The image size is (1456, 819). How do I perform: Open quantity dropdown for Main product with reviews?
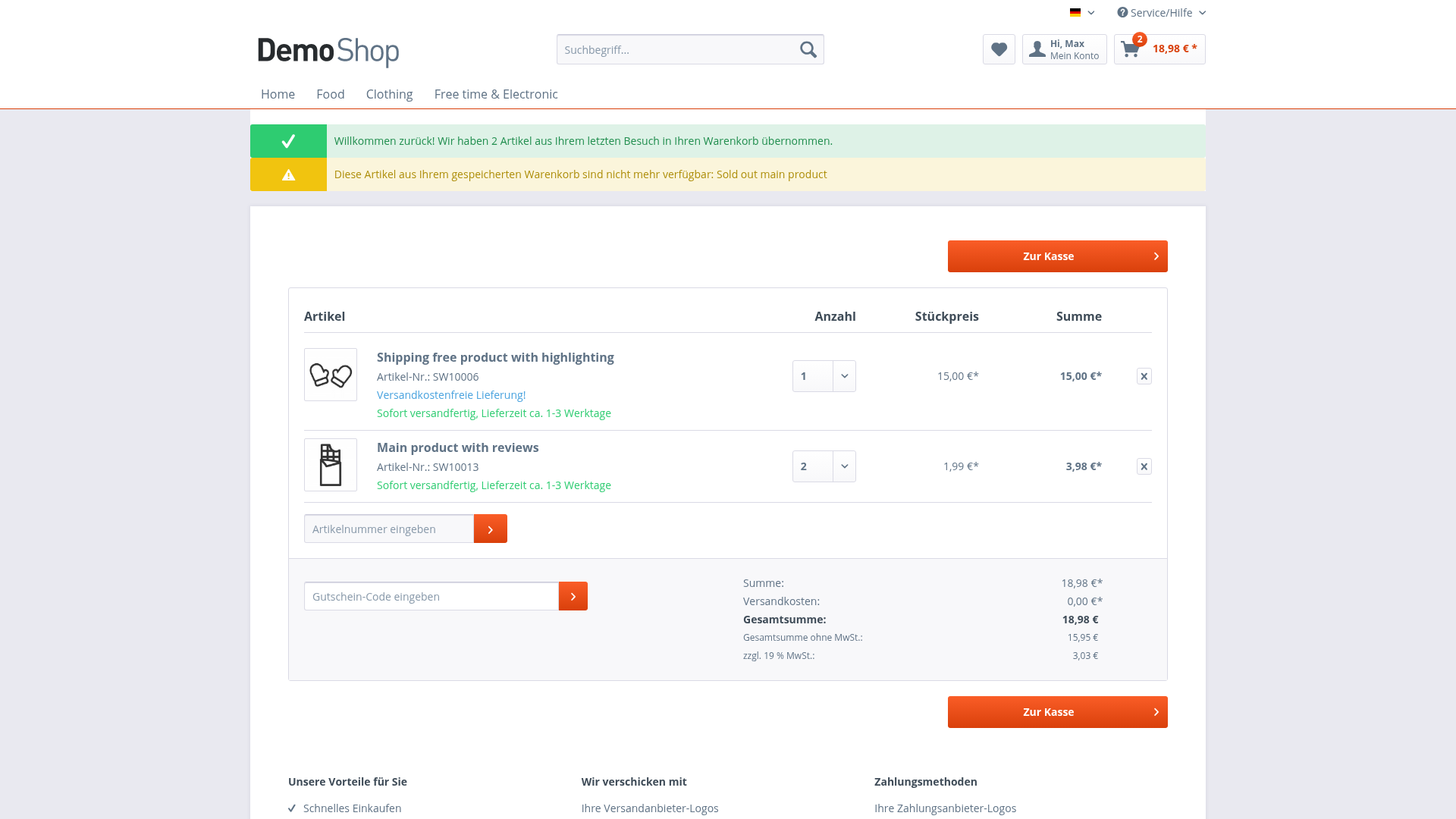[824, 466]
